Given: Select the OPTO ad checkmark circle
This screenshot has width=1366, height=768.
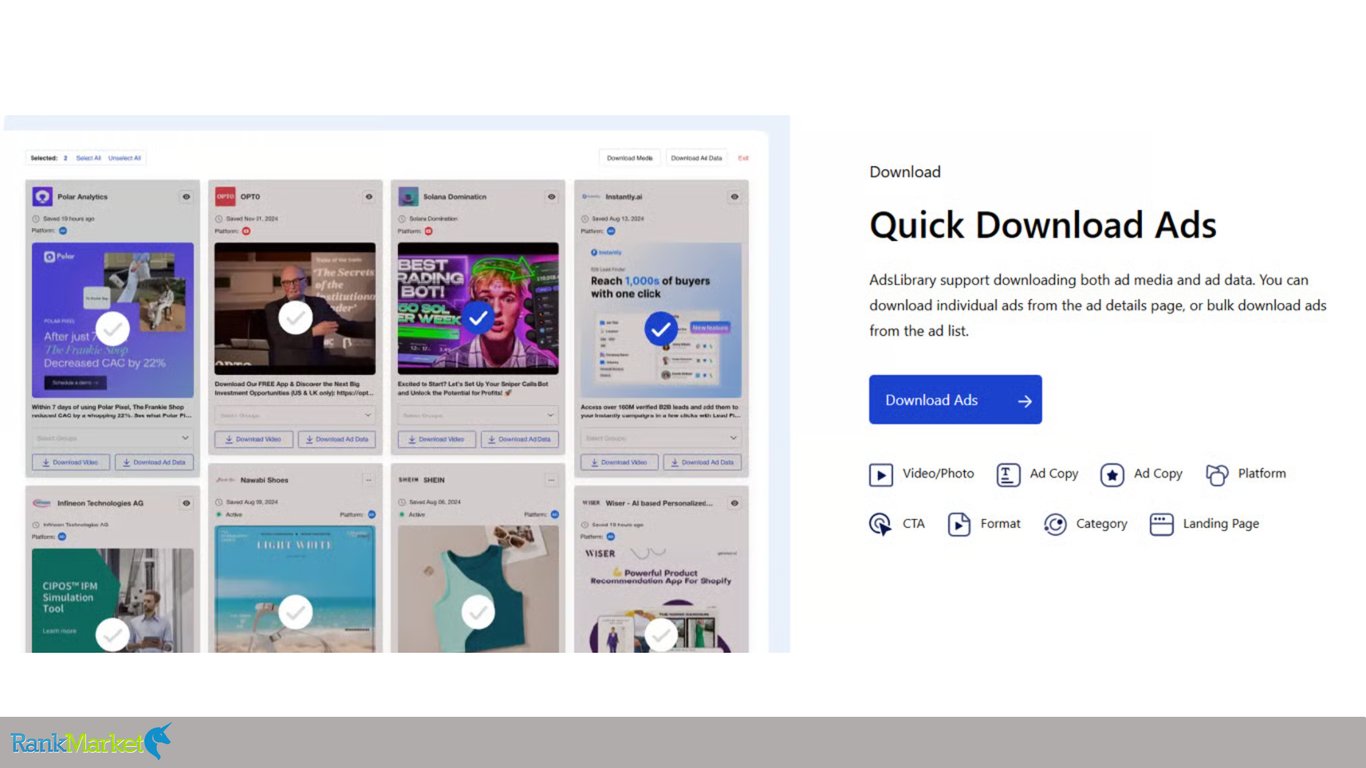Looking at the screenshot, I should (x=295, y=318).
